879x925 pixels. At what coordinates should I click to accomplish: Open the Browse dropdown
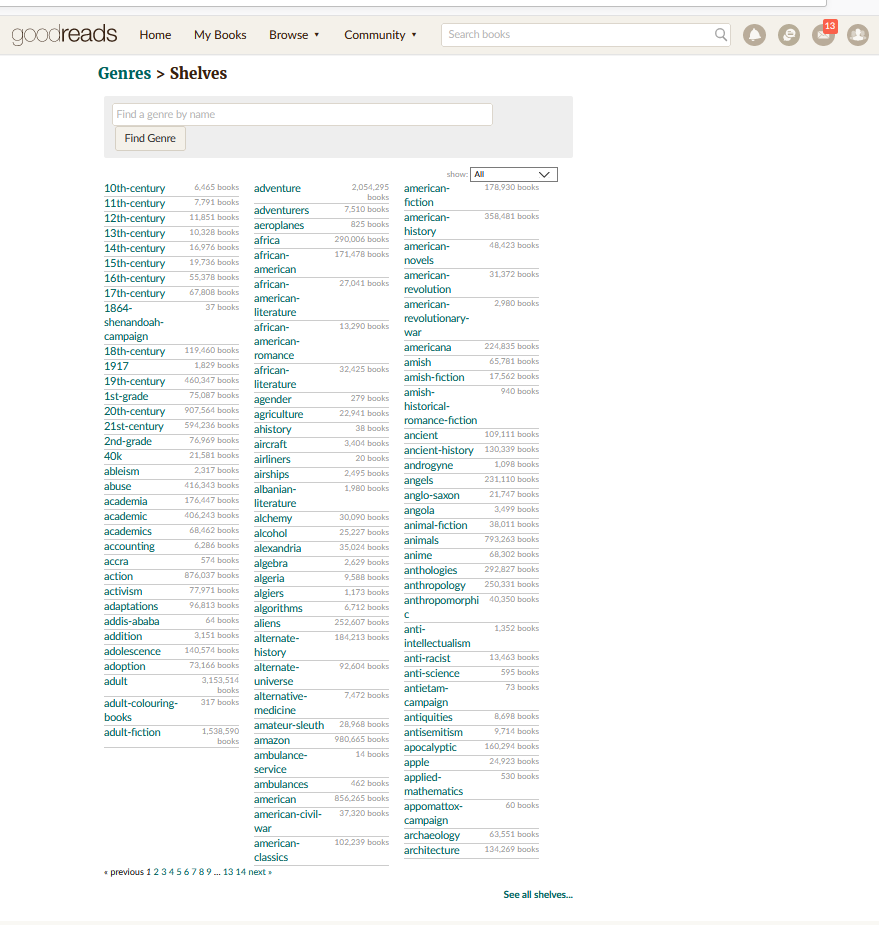[x=294, y=35]
